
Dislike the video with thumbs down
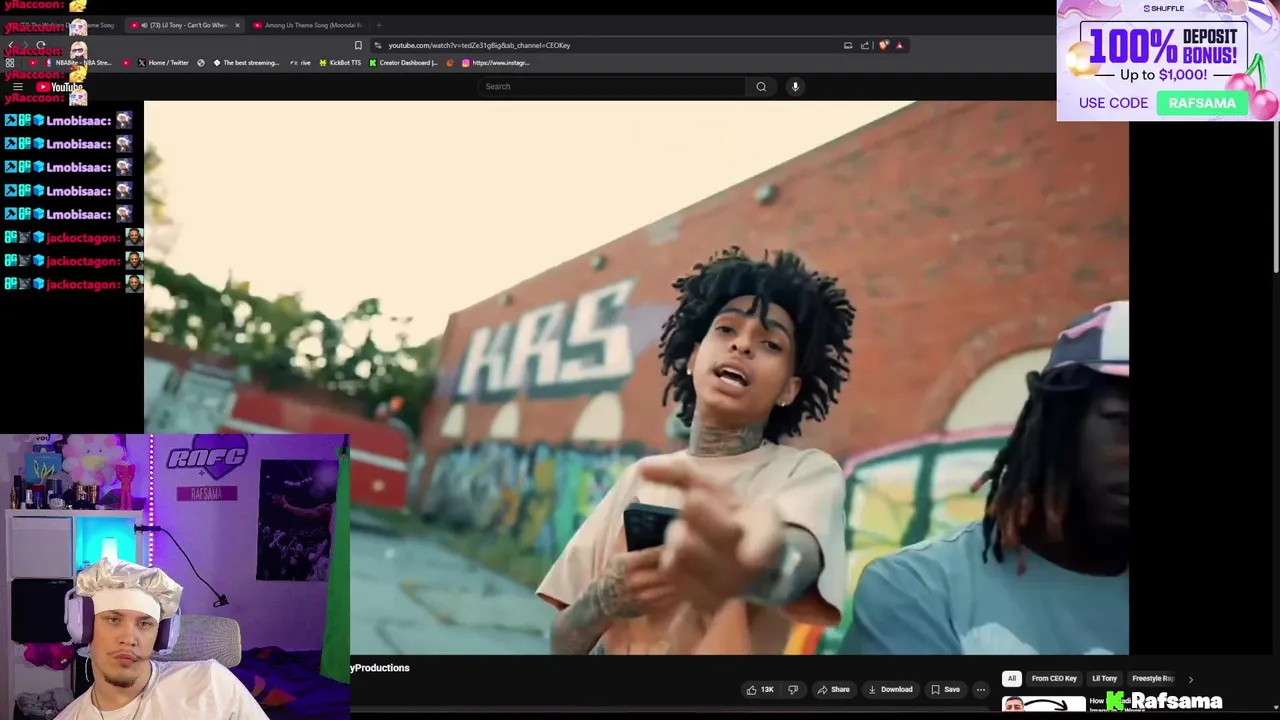[x=793, y=689]
